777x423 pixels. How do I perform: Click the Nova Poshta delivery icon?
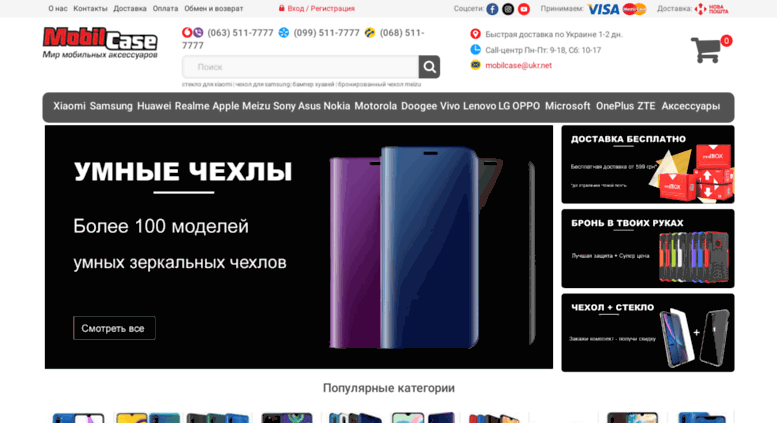pyautogui.click(x=712, y=9)
